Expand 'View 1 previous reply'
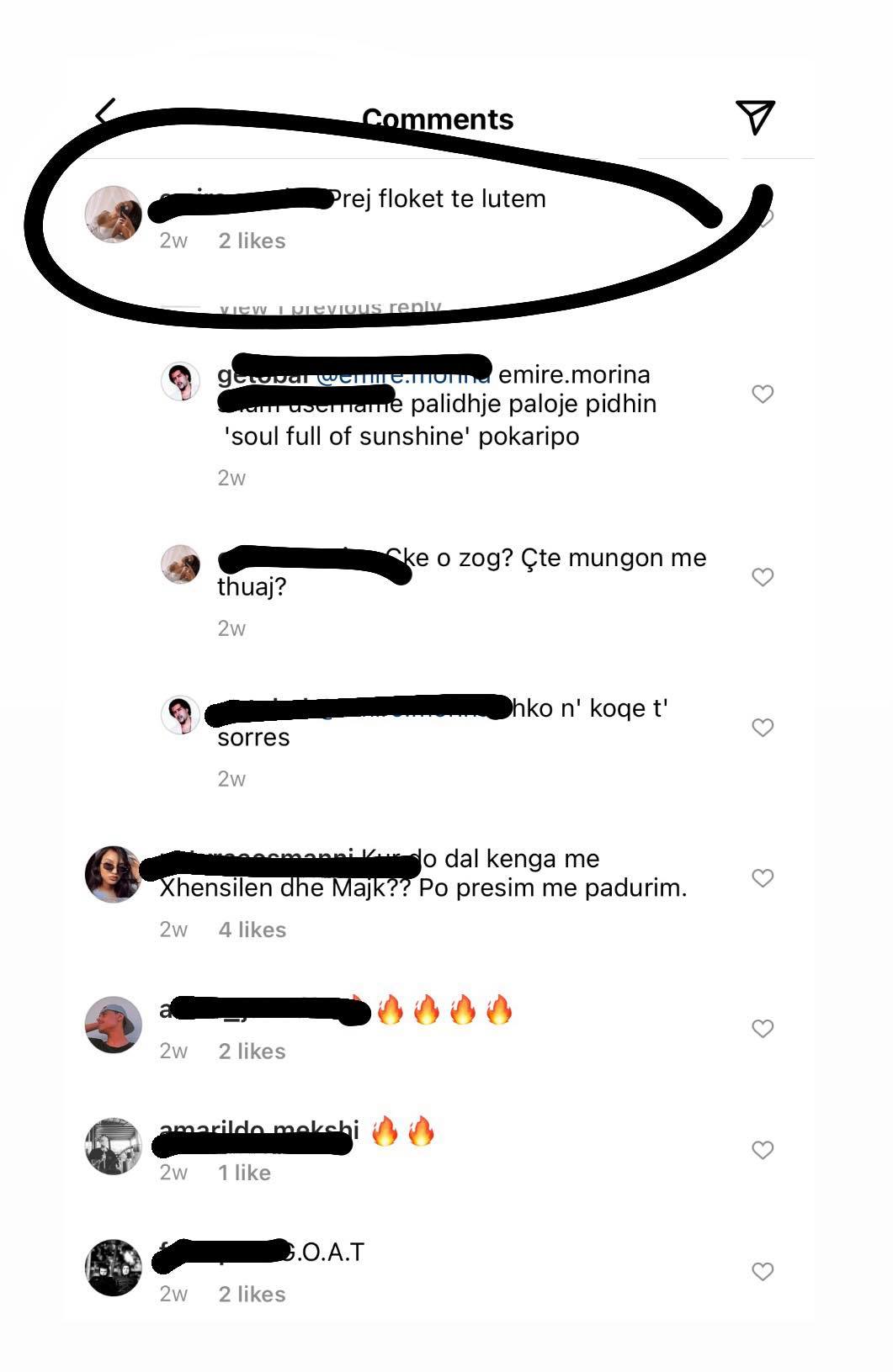 tap(330, 307)
